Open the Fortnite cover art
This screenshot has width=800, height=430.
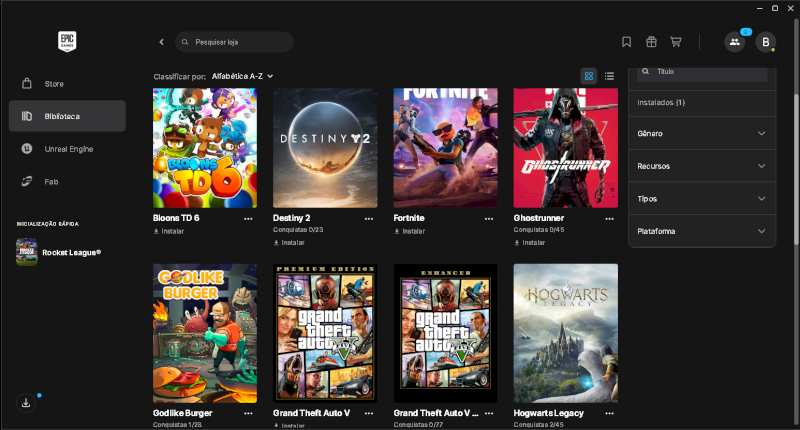coord(445,148)
